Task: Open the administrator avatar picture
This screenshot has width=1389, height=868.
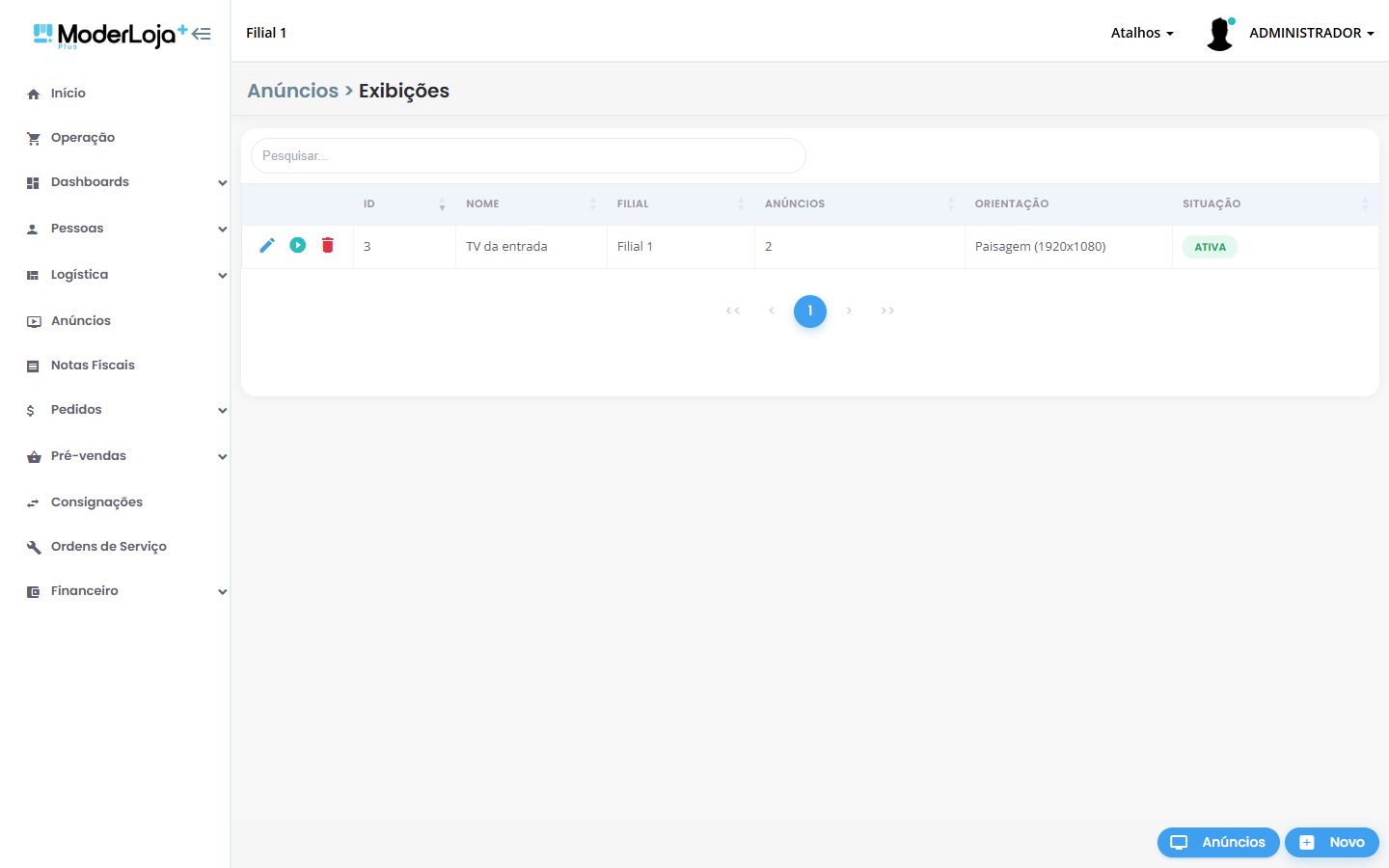Action: coord(1220,34)
